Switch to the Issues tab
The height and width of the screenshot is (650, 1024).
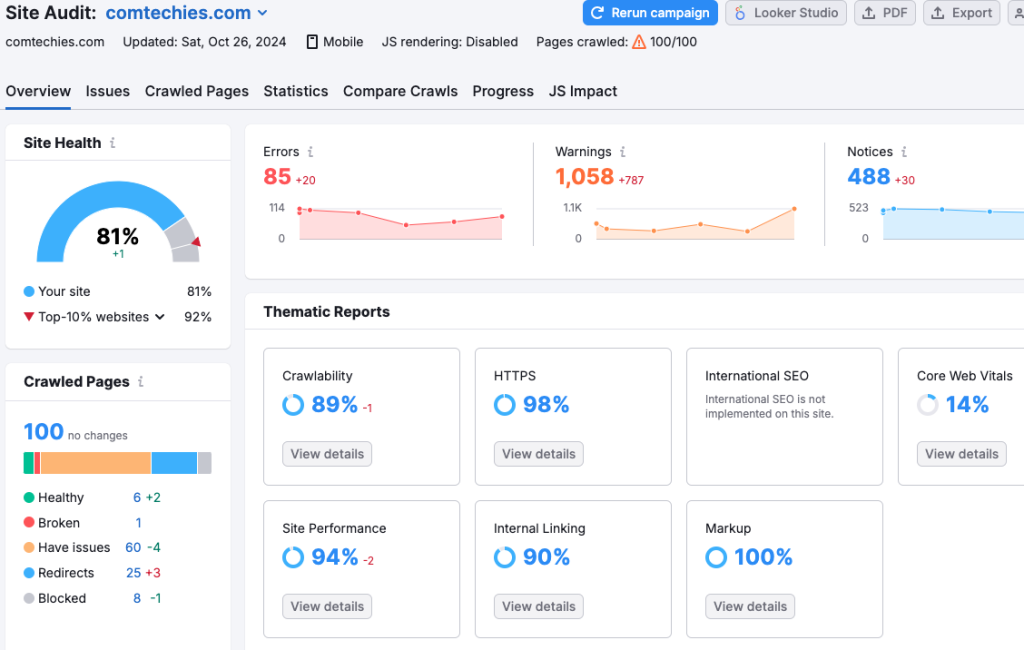pyautogui.click(x=107, y=91)
